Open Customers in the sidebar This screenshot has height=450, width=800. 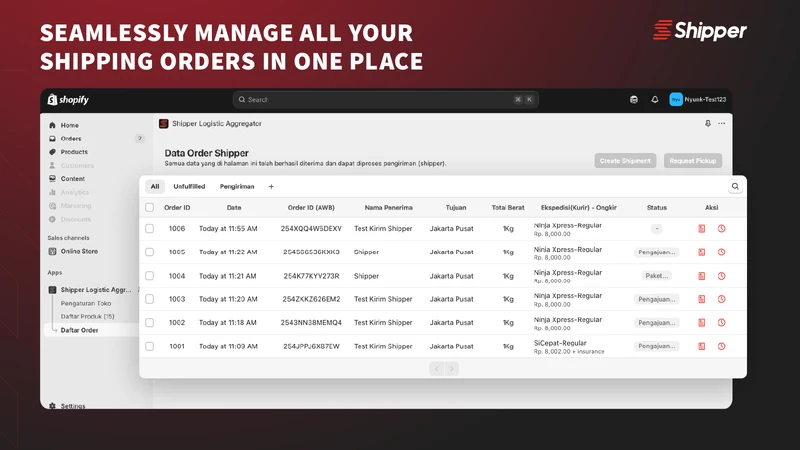coord(77,165)
